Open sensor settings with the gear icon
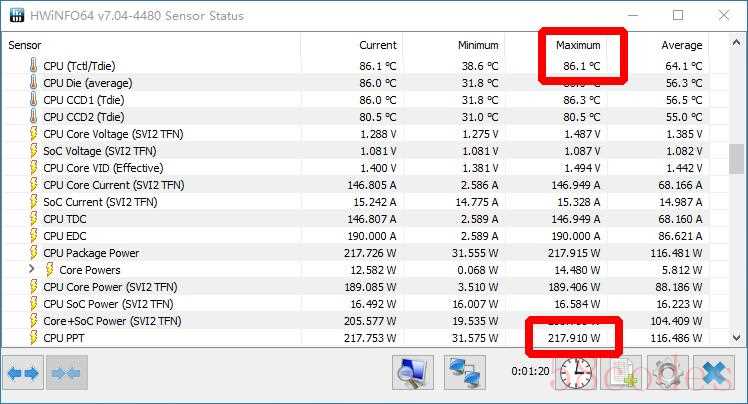The height and width of the screenshot is (404, 748). pyautogui.click(x=668, y=373)
